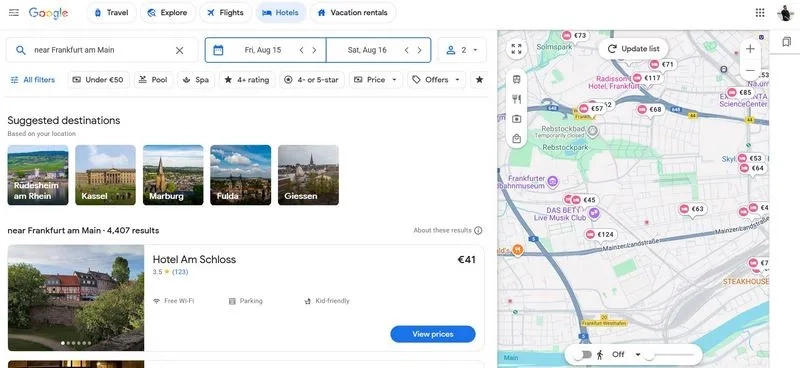Click the Fri, Aug 15 check-in date
The image size is (800, 368).
(x=263, y=50)
